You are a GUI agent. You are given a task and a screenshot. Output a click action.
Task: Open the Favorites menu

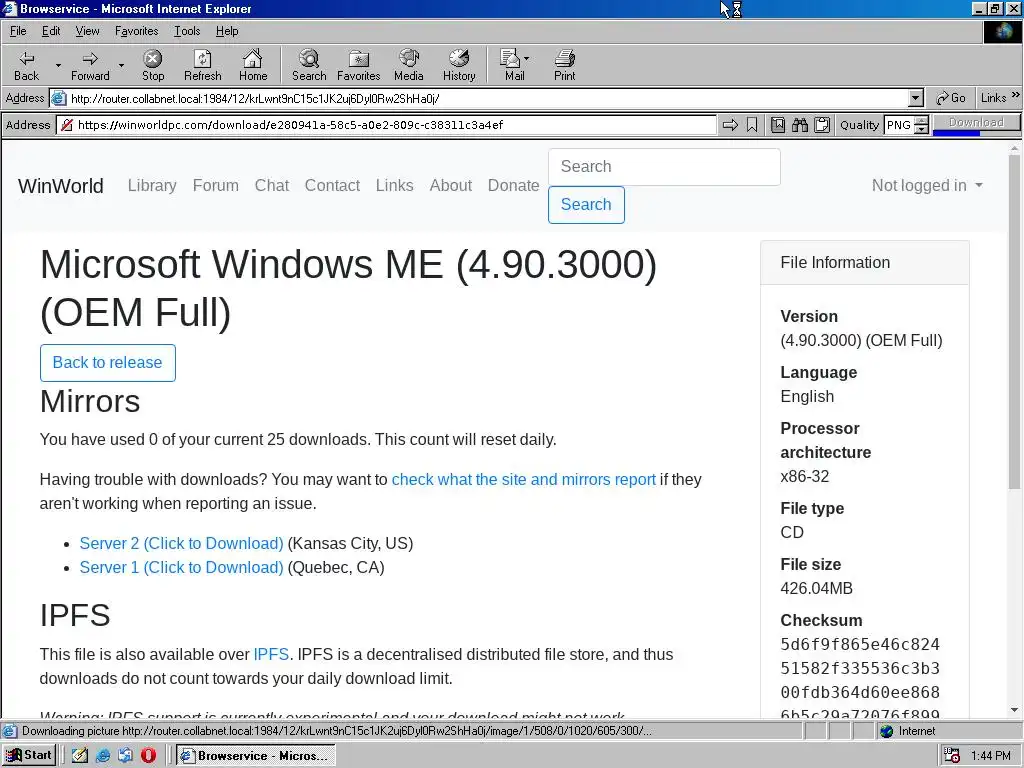pyautogui.click(x=136, y=31)
